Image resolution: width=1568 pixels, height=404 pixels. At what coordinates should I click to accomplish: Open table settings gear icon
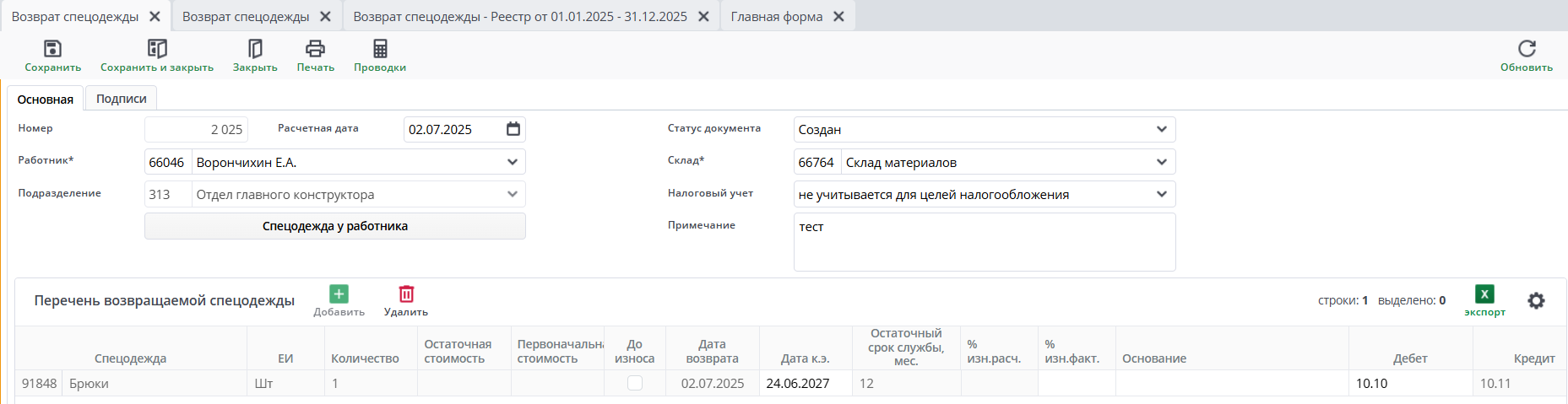1536,300
